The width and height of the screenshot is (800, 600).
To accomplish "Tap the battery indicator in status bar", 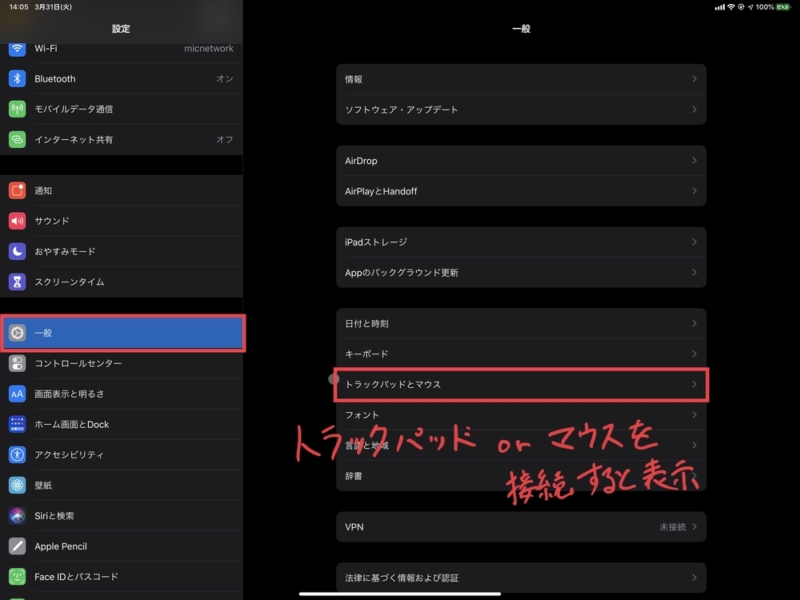I will [x=783, y=7].
